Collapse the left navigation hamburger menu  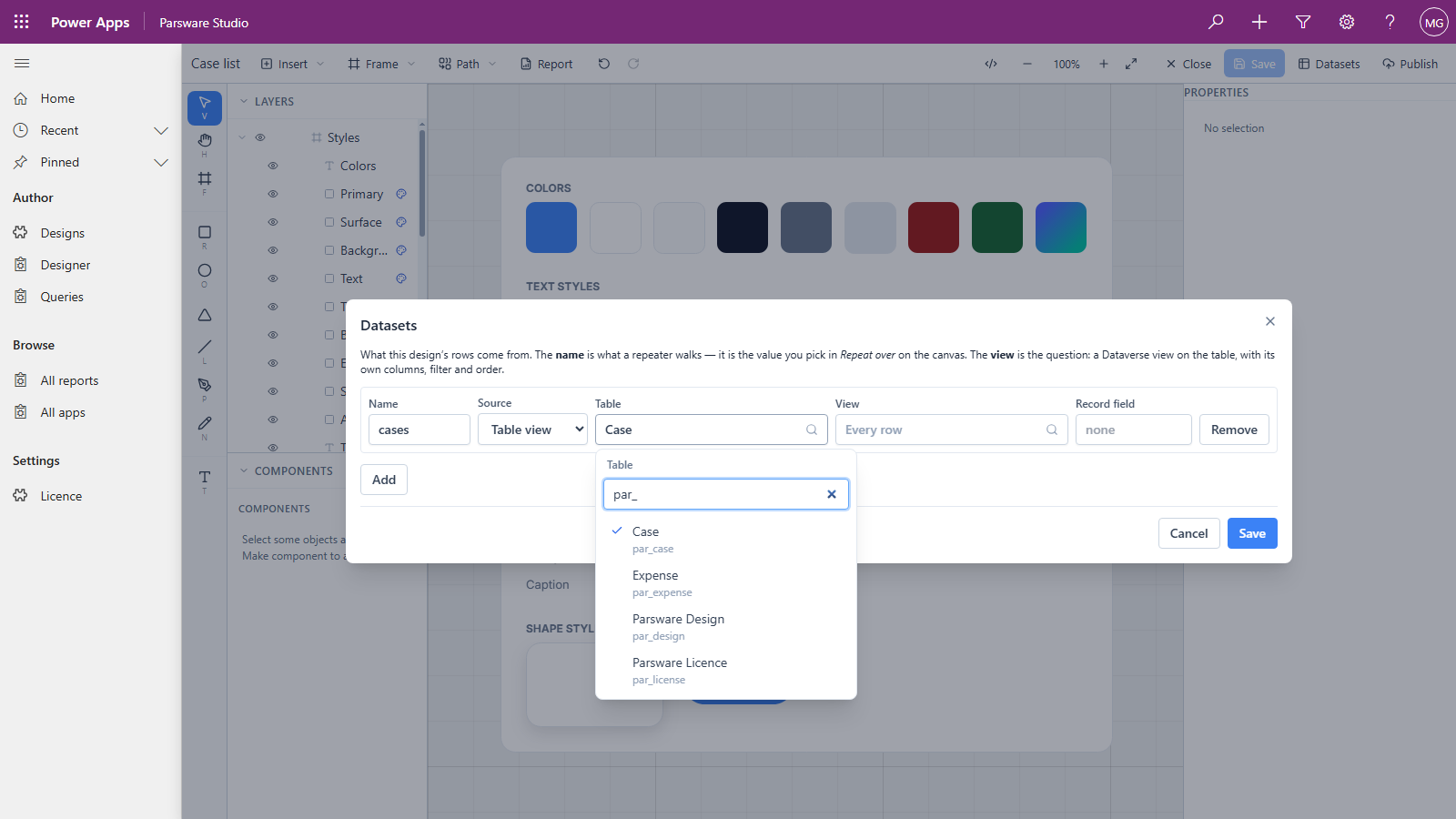tap(22, 64)
